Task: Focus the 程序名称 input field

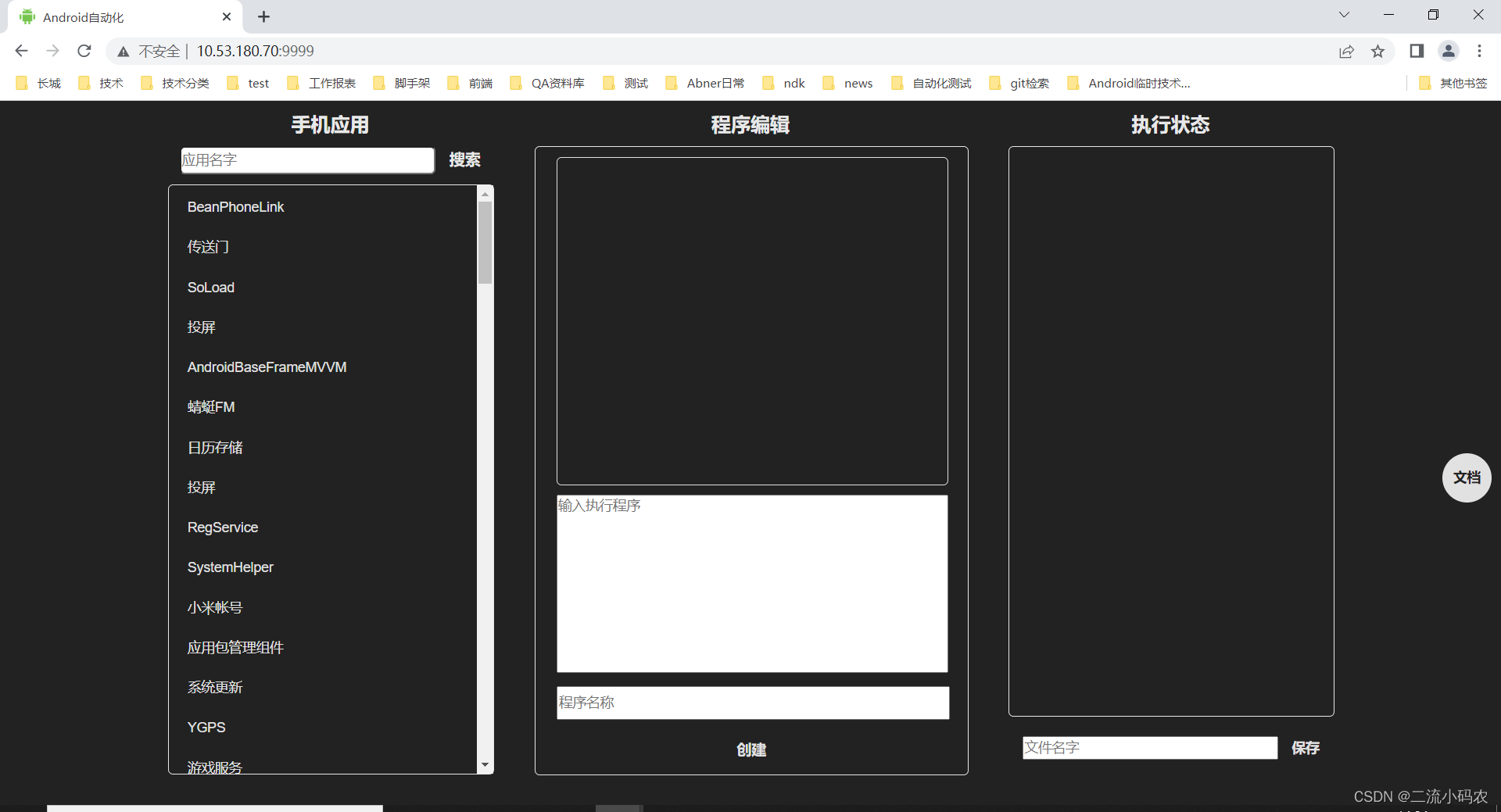Action: (753, 703)
